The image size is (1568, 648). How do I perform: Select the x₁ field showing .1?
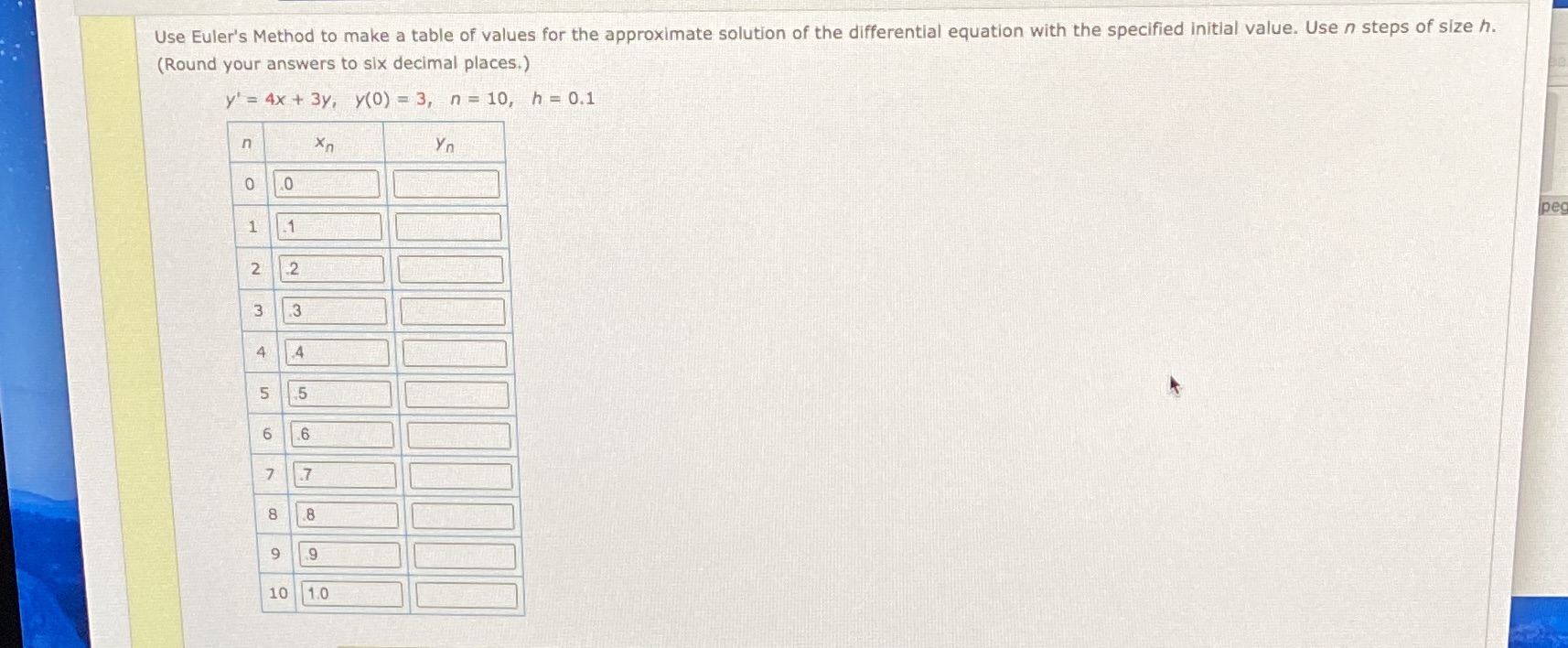[x=329, y=226]
